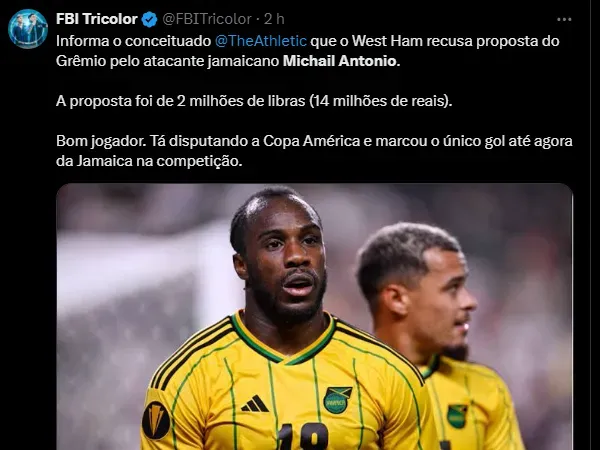Image resolution: width=600 pixels, height=450 pixels.
Task: Click the blue verified badge
Action: pos(149,19)
